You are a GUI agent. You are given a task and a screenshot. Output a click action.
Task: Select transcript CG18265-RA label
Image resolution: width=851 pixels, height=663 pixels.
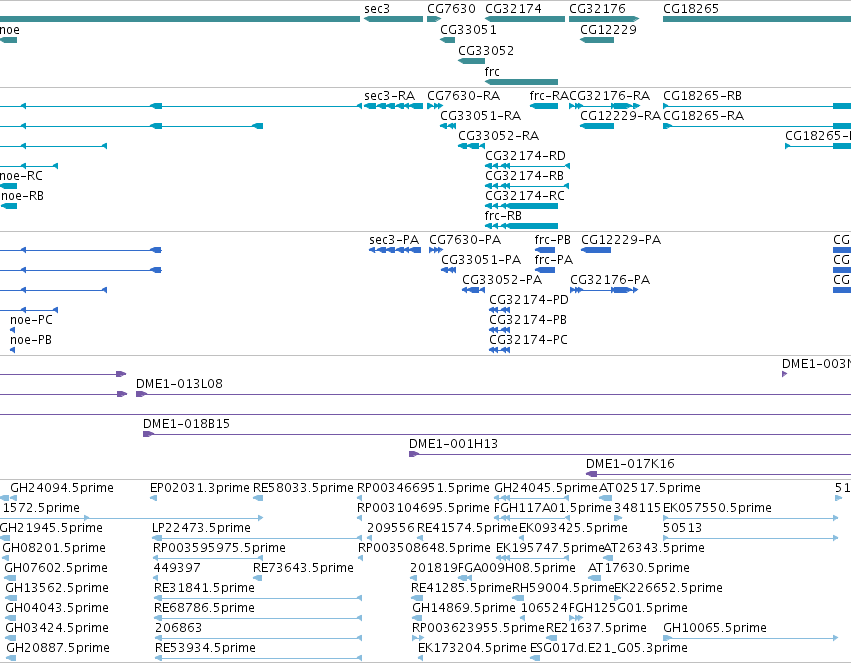point(703,116)
